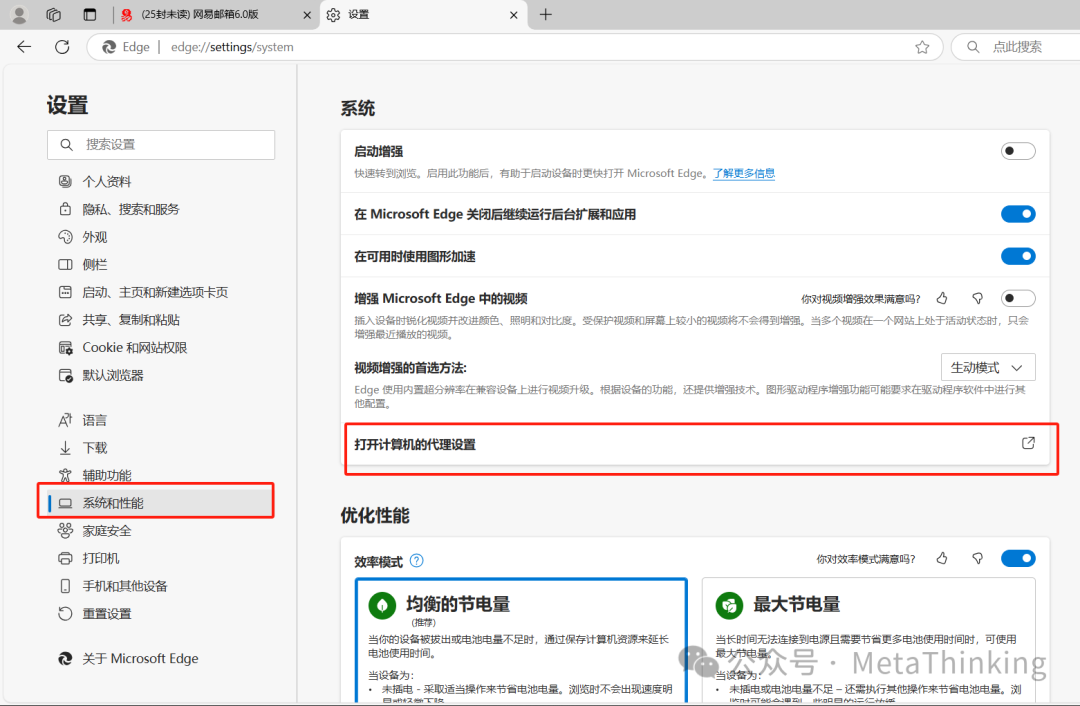This screenshot has height=706, width=1080.
Task: Thumbs down the video enhancement feedback
Action: (977, 298)
